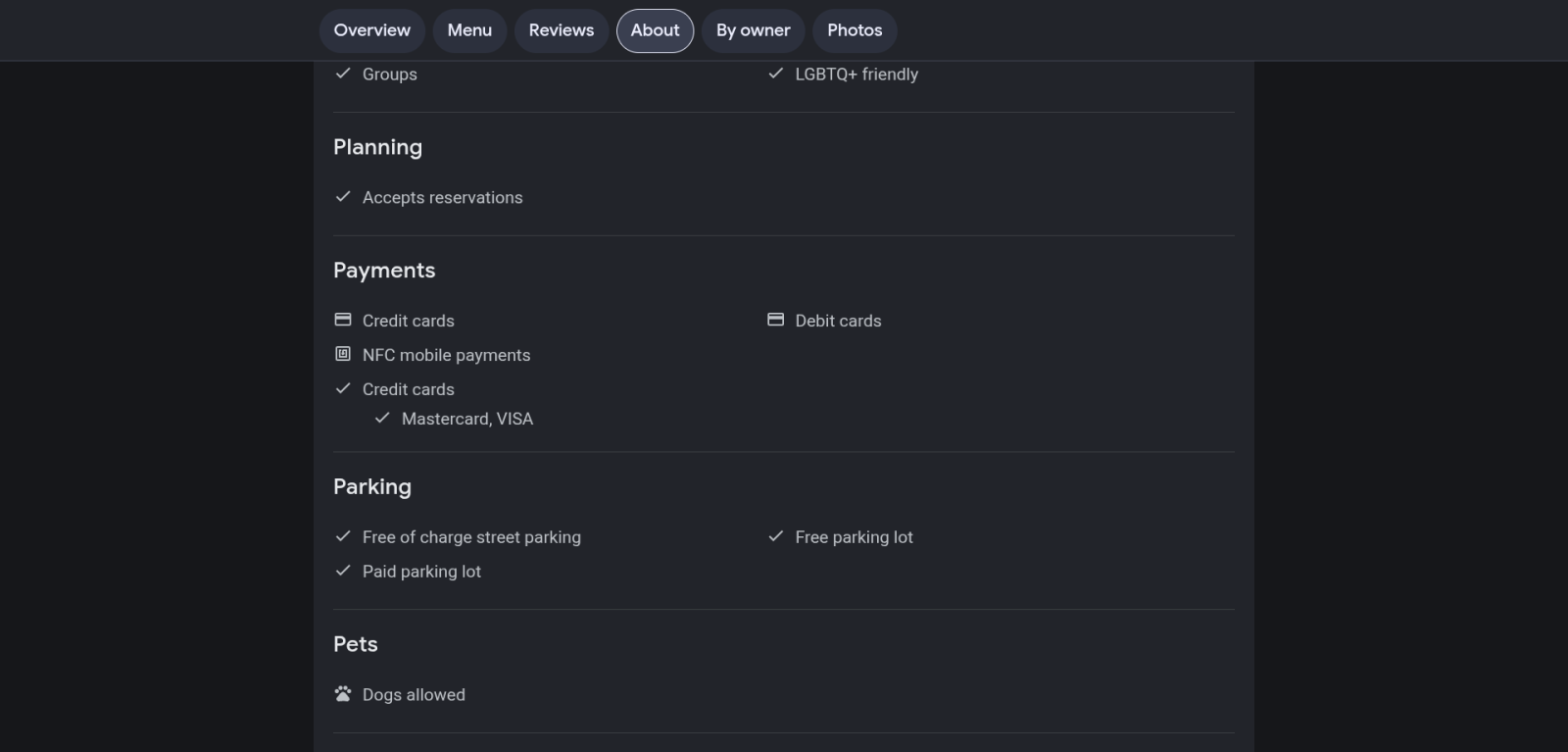Click the NFC mobile payments icon
Viewport: 1568px width, 752px height.
[343, 354]
